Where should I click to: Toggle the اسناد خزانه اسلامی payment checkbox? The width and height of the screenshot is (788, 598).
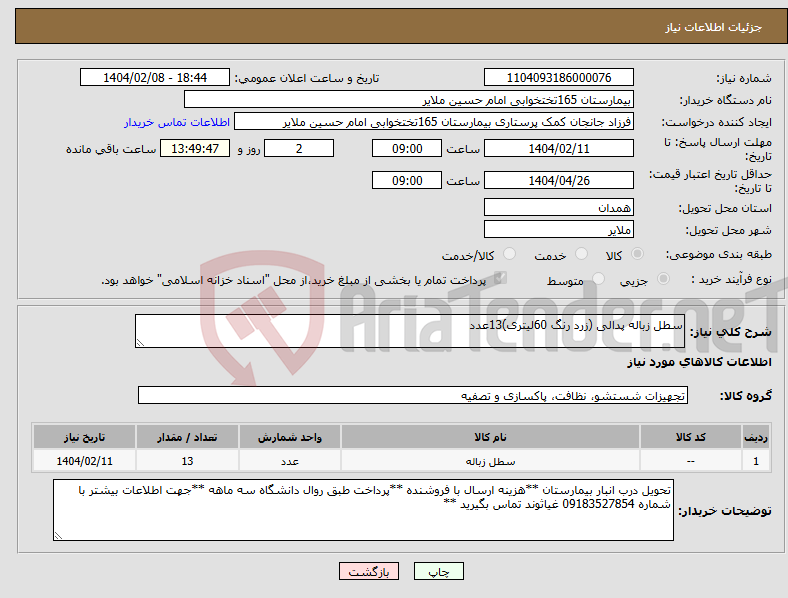click(501, 278)
